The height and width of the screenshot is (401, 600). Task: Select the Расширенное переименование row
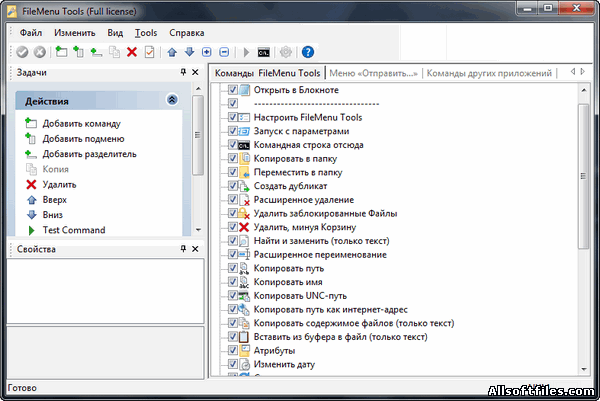point(320,255)
